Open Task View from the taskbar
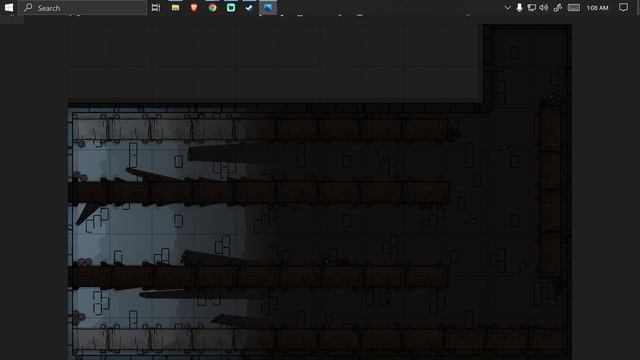 tap(156, 7)
